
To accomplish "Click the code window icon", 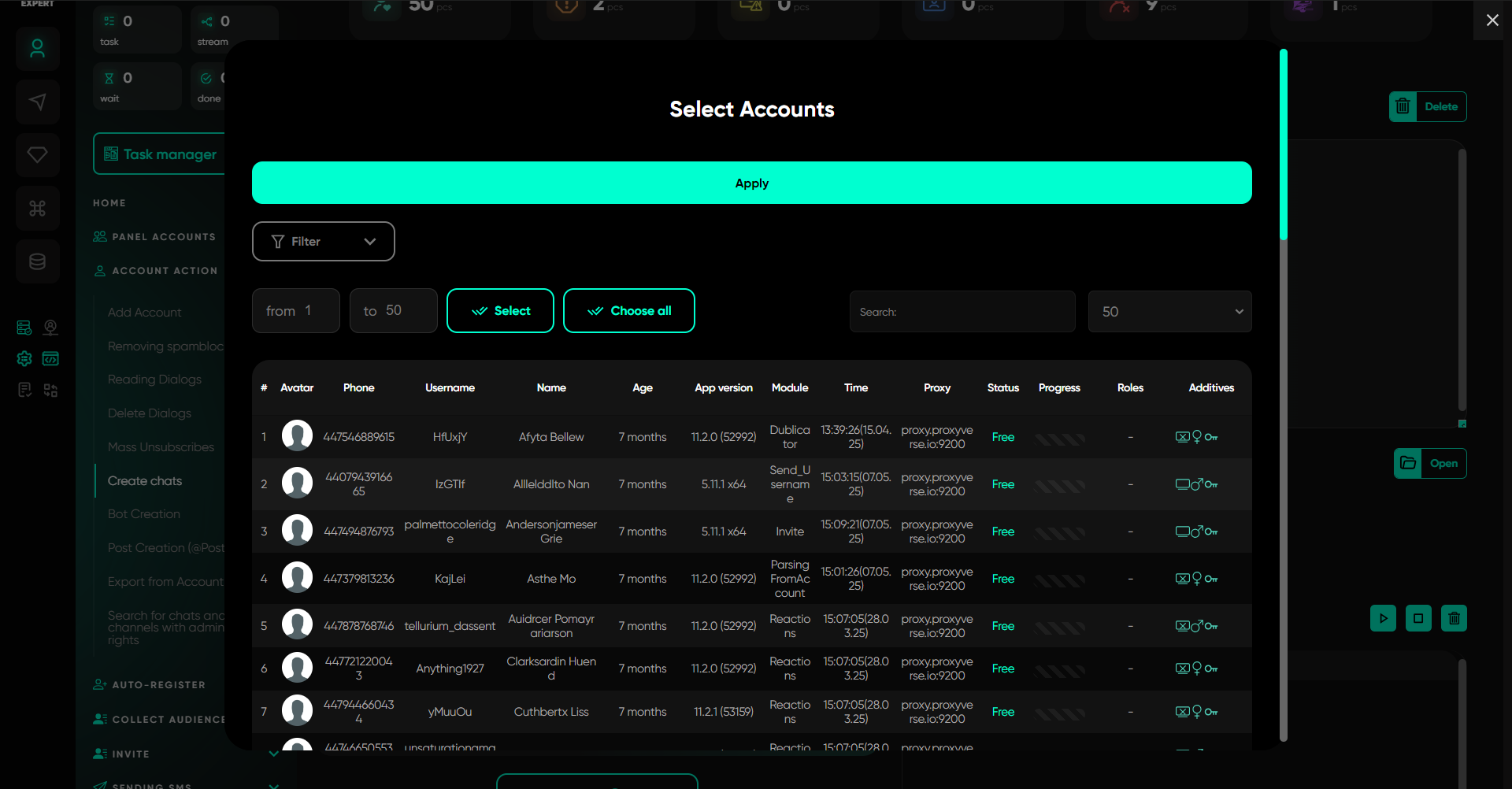I will pyautogui.click(x=50, y=359).
